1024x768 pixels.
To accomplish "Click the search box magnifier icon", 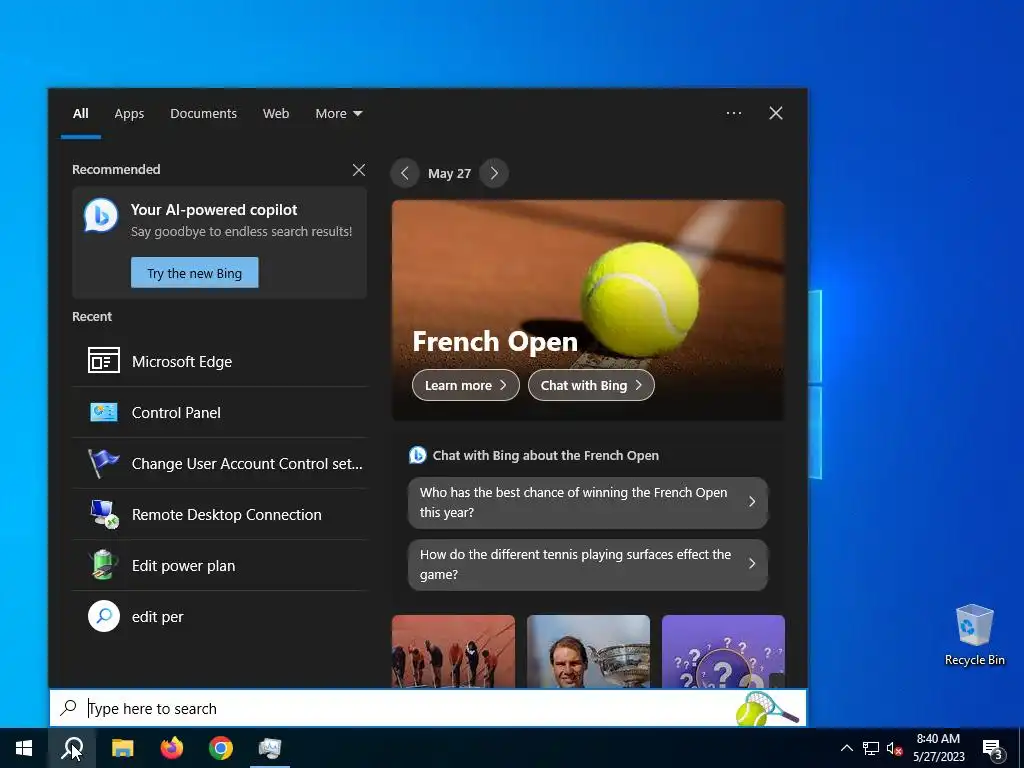I will 69,708.
